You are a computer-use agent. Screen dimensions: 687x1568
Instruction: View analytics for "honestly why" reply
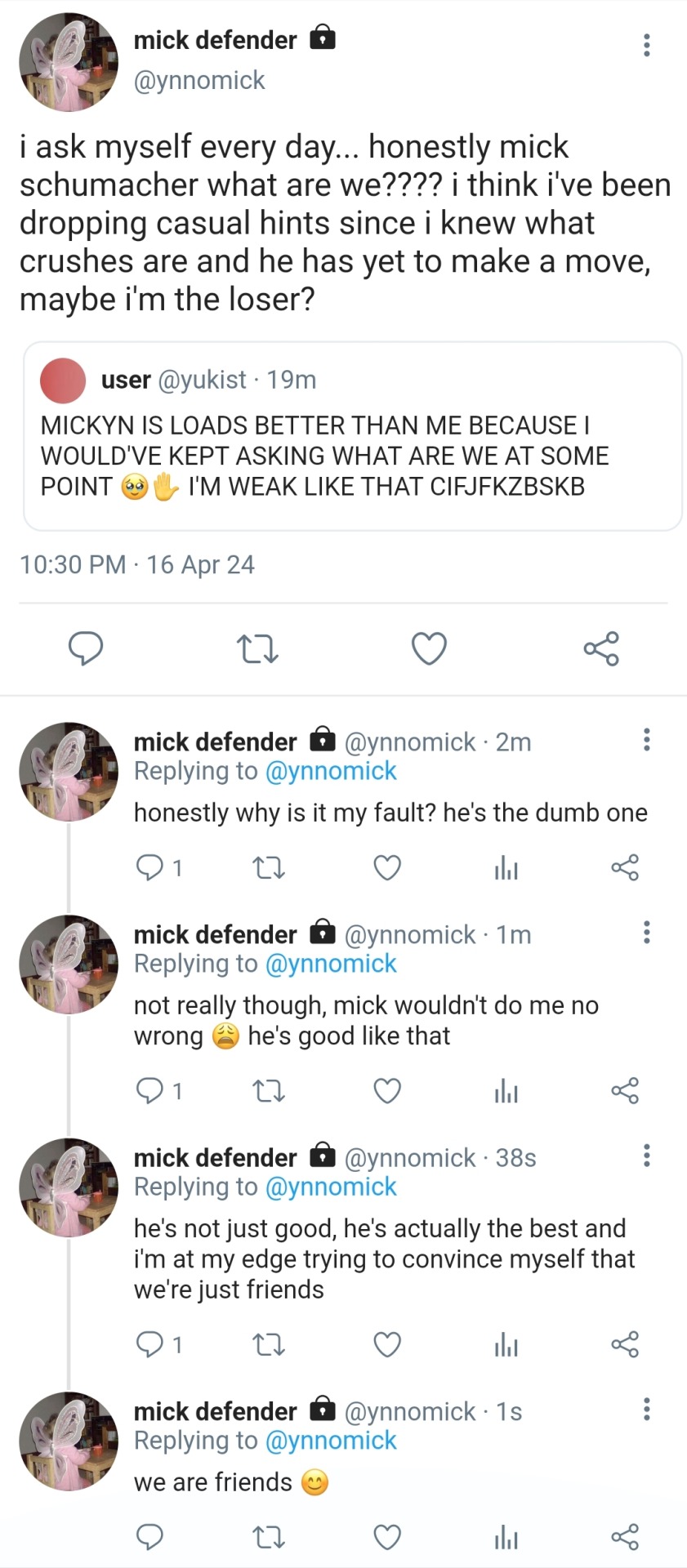(506, 867)
